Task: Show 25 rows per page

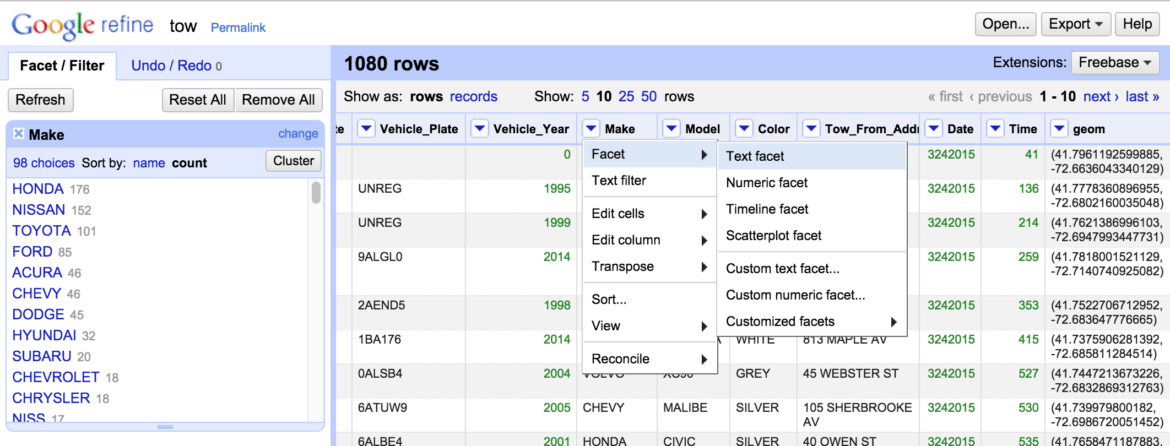Action: click(627, 96)
